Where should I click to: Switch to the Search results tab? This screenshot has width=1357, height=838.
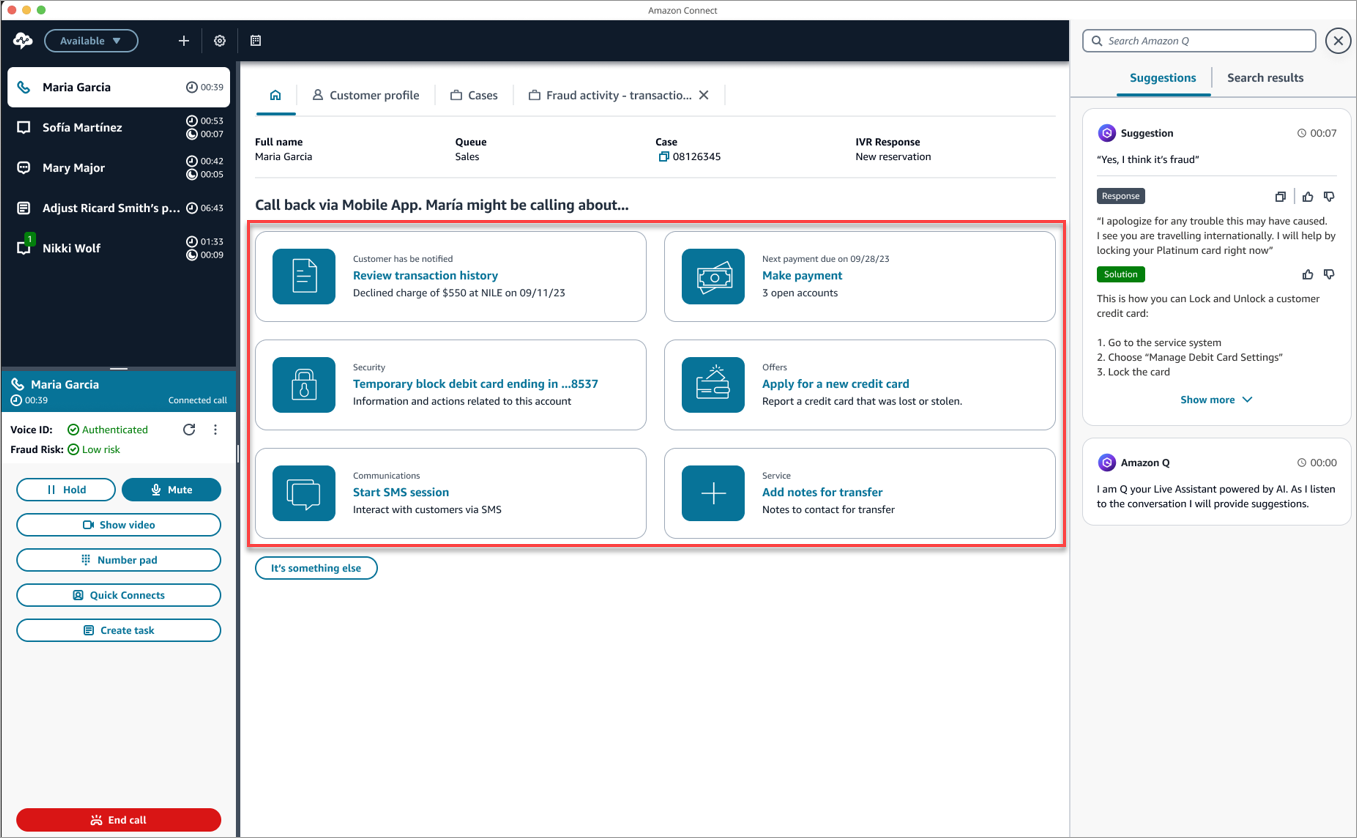click(x=1265, y=78)
